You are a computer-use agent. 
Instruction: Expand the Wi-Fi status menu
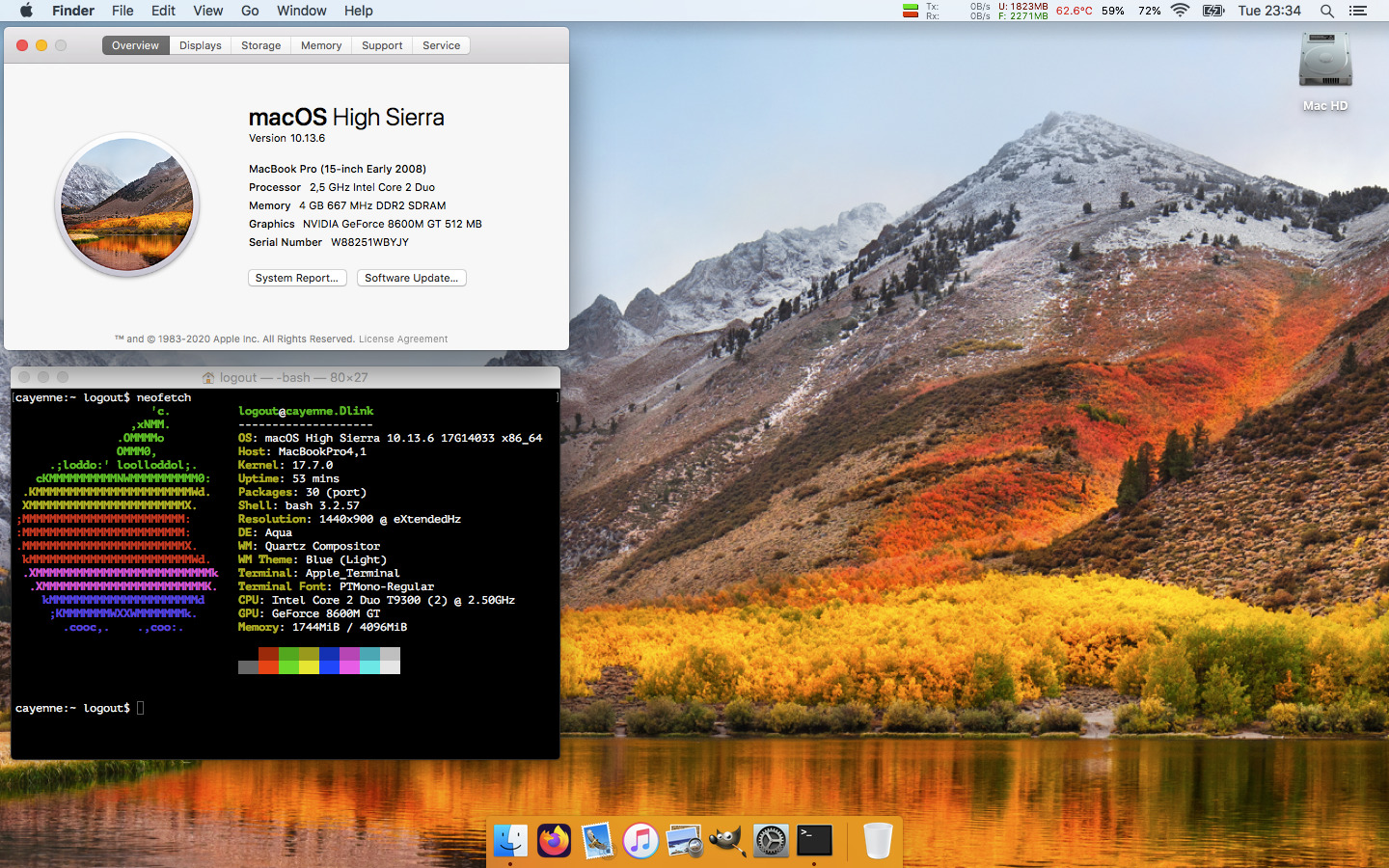click(x=1180, y=11)
